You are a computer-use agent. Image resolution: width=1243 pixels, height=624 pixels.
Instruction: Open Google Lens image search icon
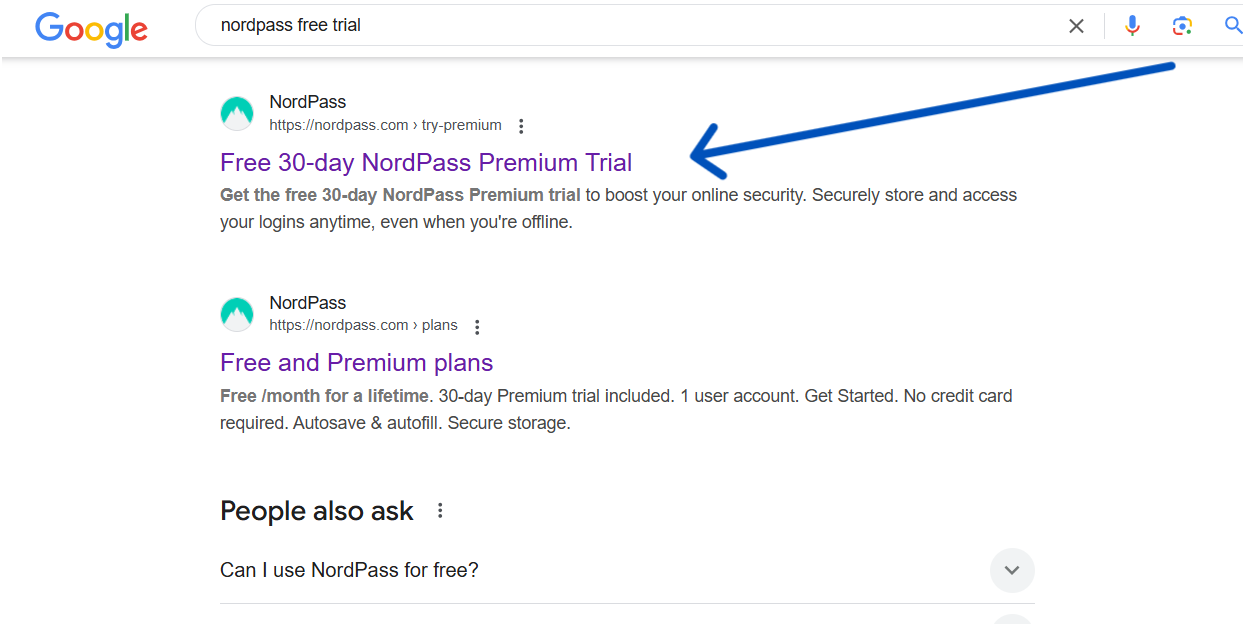tap(1182, 25)
